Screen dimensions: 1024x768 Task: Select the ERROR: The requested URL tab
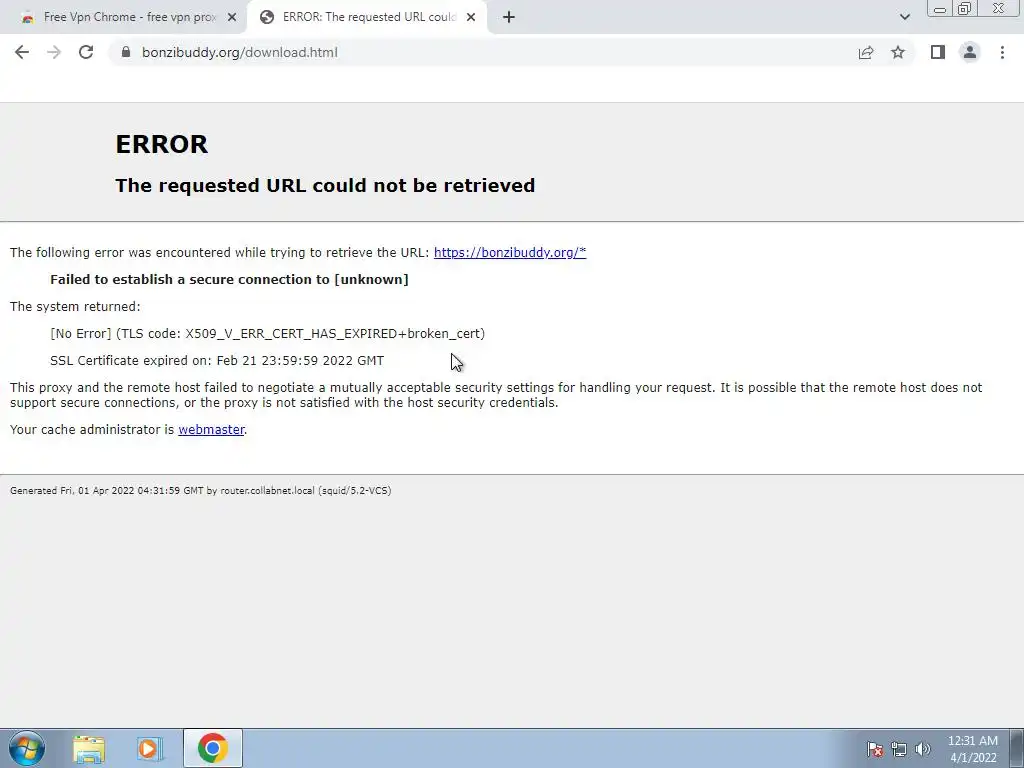point(368,17)
